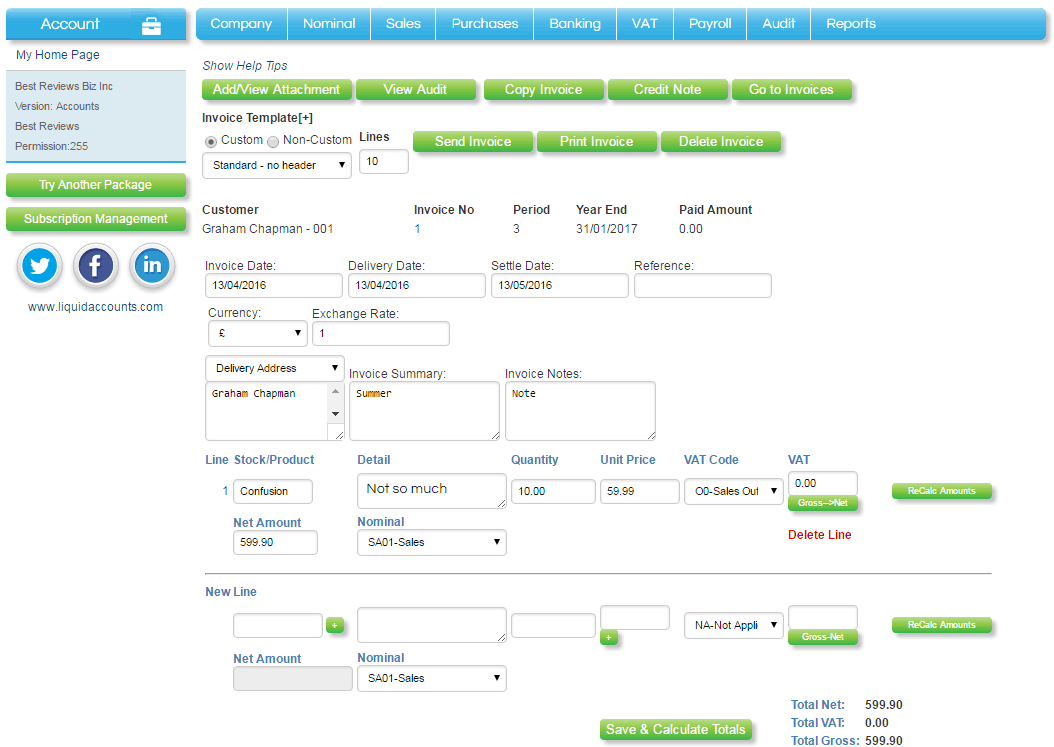The width and height of the screenshot is (1054, 747).
Task: Open the Standard - no header template dropdown
Action: tap(276, 165)
